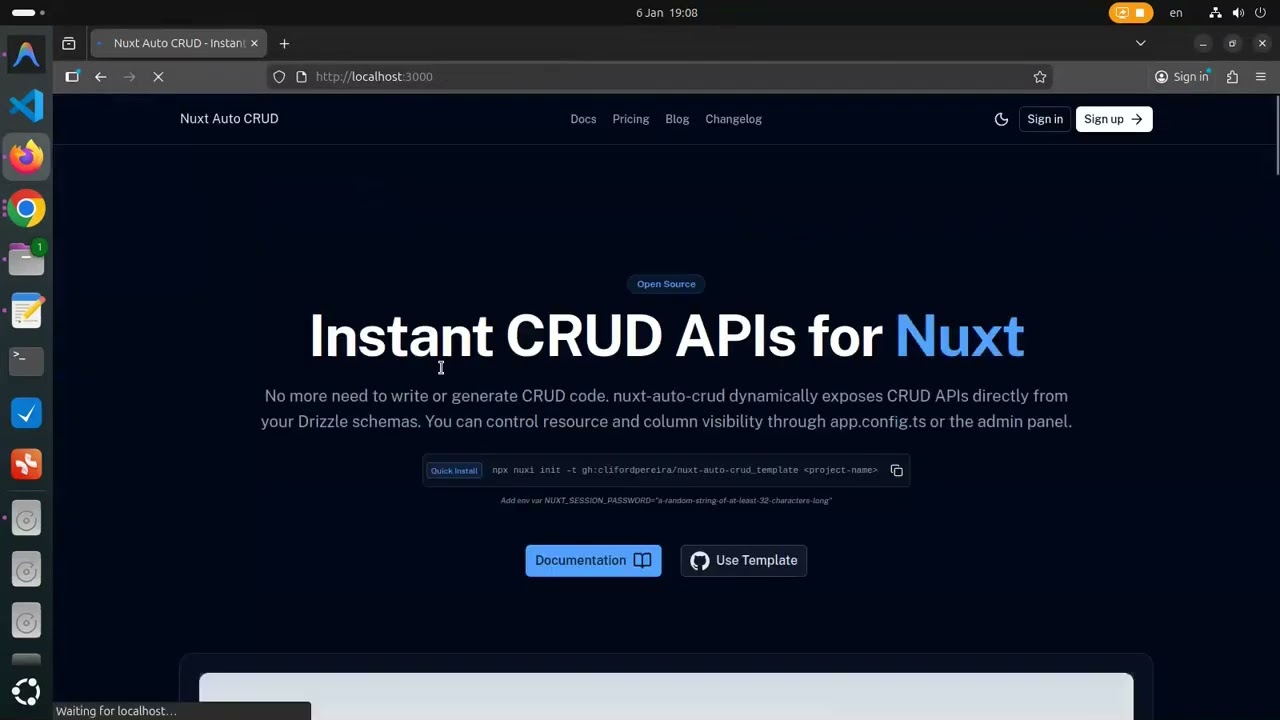Click the Nuxt Auto CRUD site logo

coord(229,119)
